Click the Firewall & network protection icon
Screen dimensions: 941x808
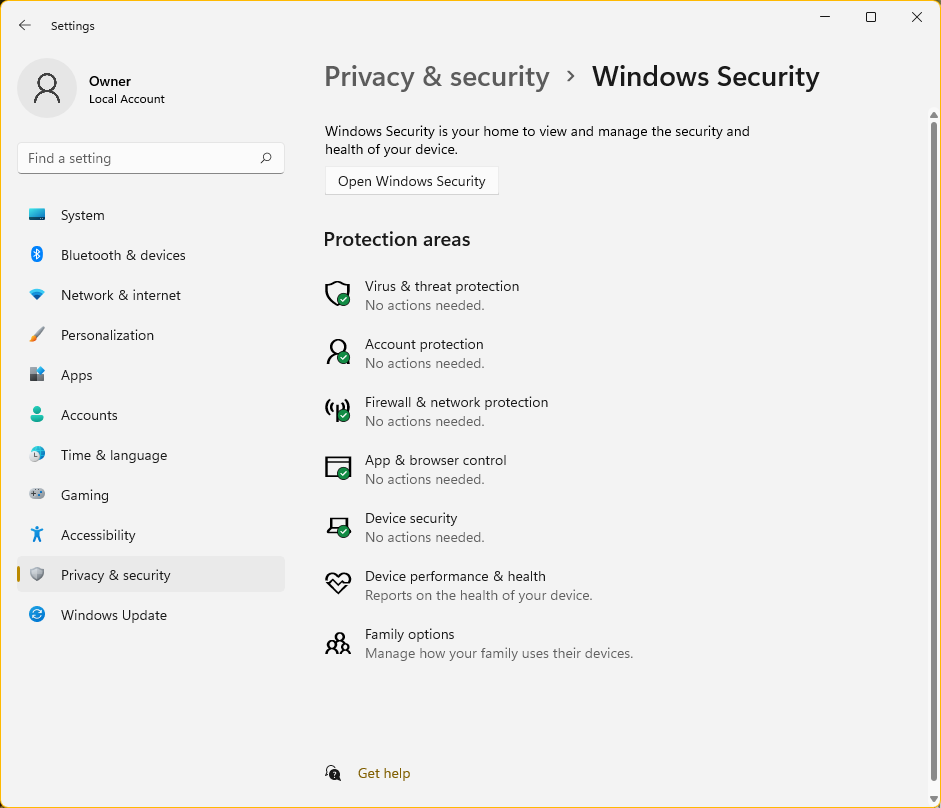pos(338,410)
